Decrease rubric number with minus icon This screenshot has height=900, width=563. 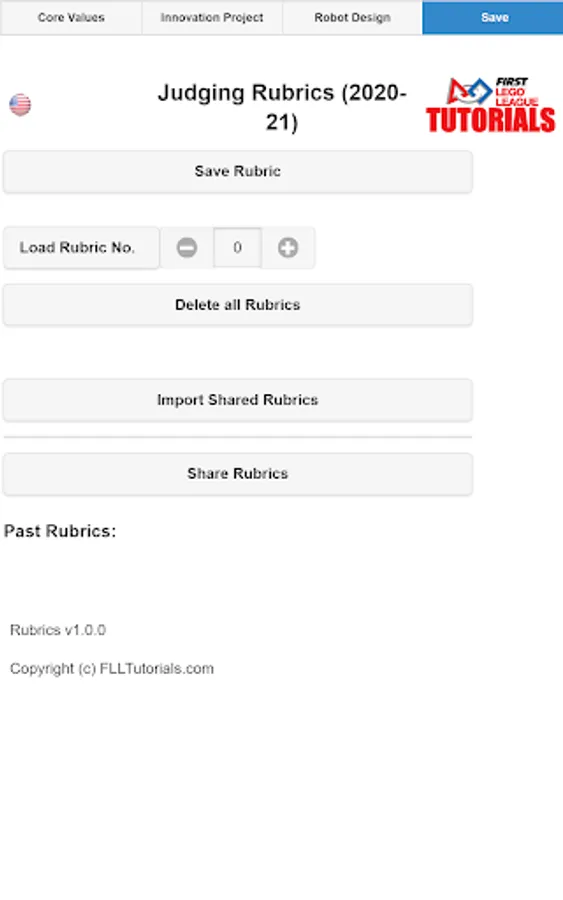[187, 247]
